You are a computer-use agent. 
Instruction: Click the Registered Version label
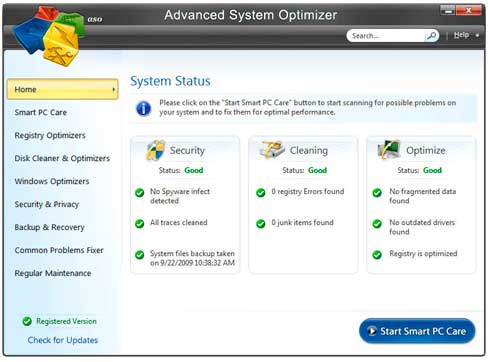[66, 321]
